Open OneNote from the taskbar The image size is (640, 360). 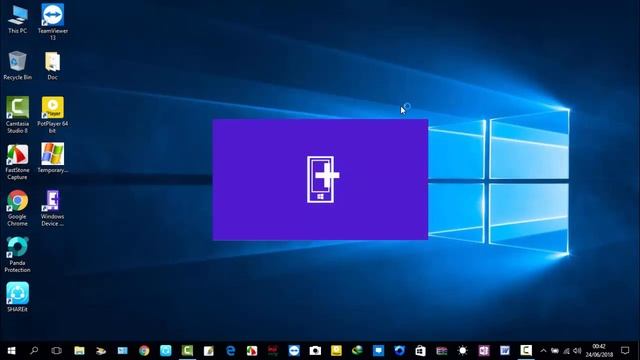[x=484, y=351]
